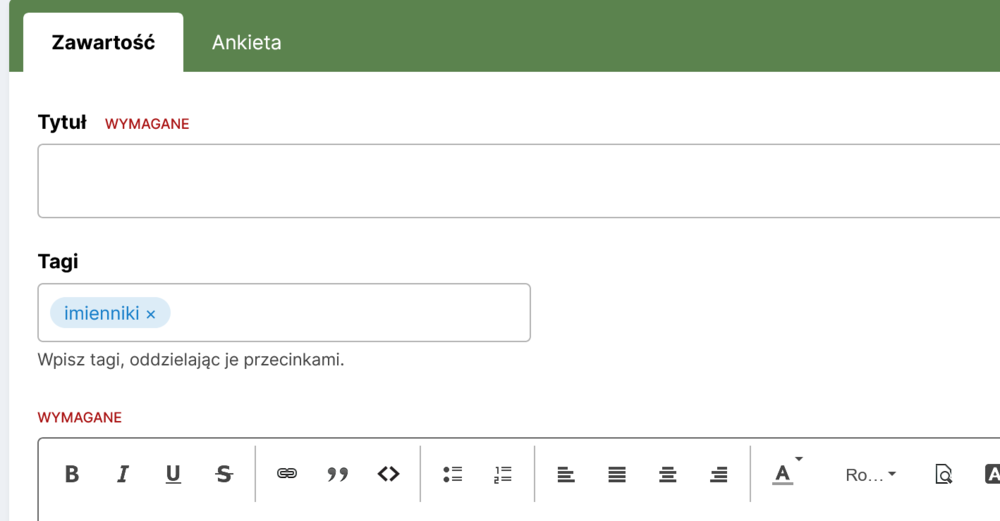Create a numbered list

pos(503,474)
